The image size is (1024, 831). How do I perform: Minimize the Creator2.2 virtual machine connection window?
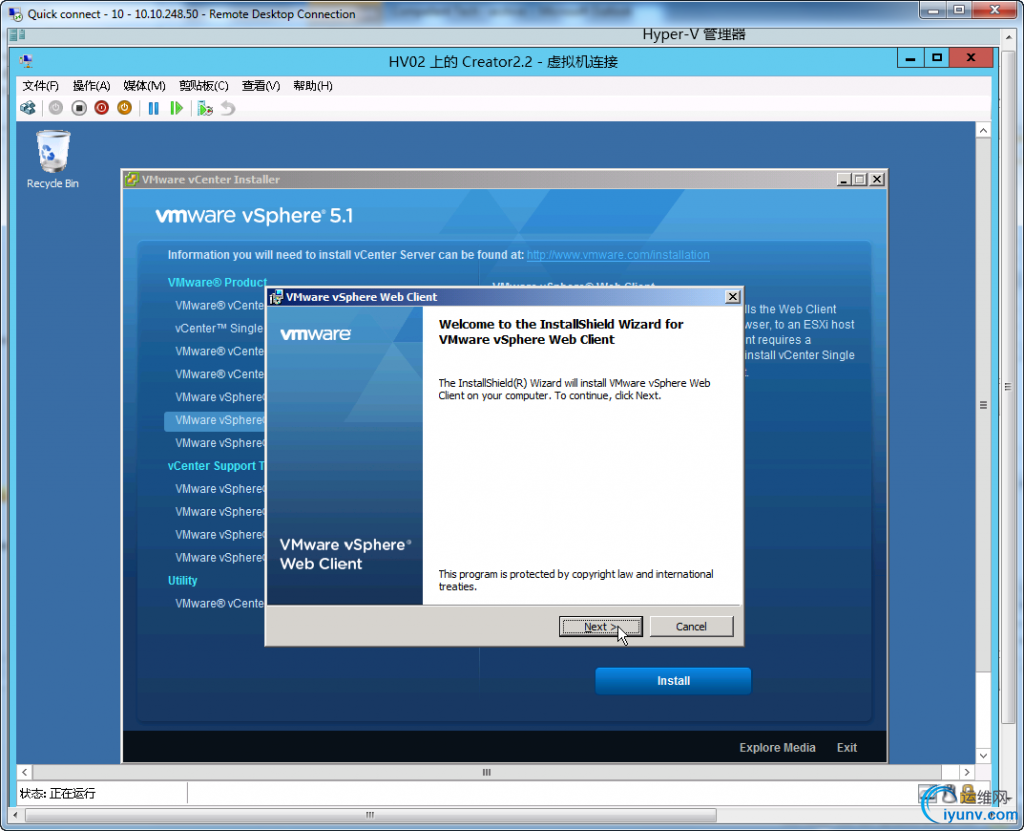point(910,59)
